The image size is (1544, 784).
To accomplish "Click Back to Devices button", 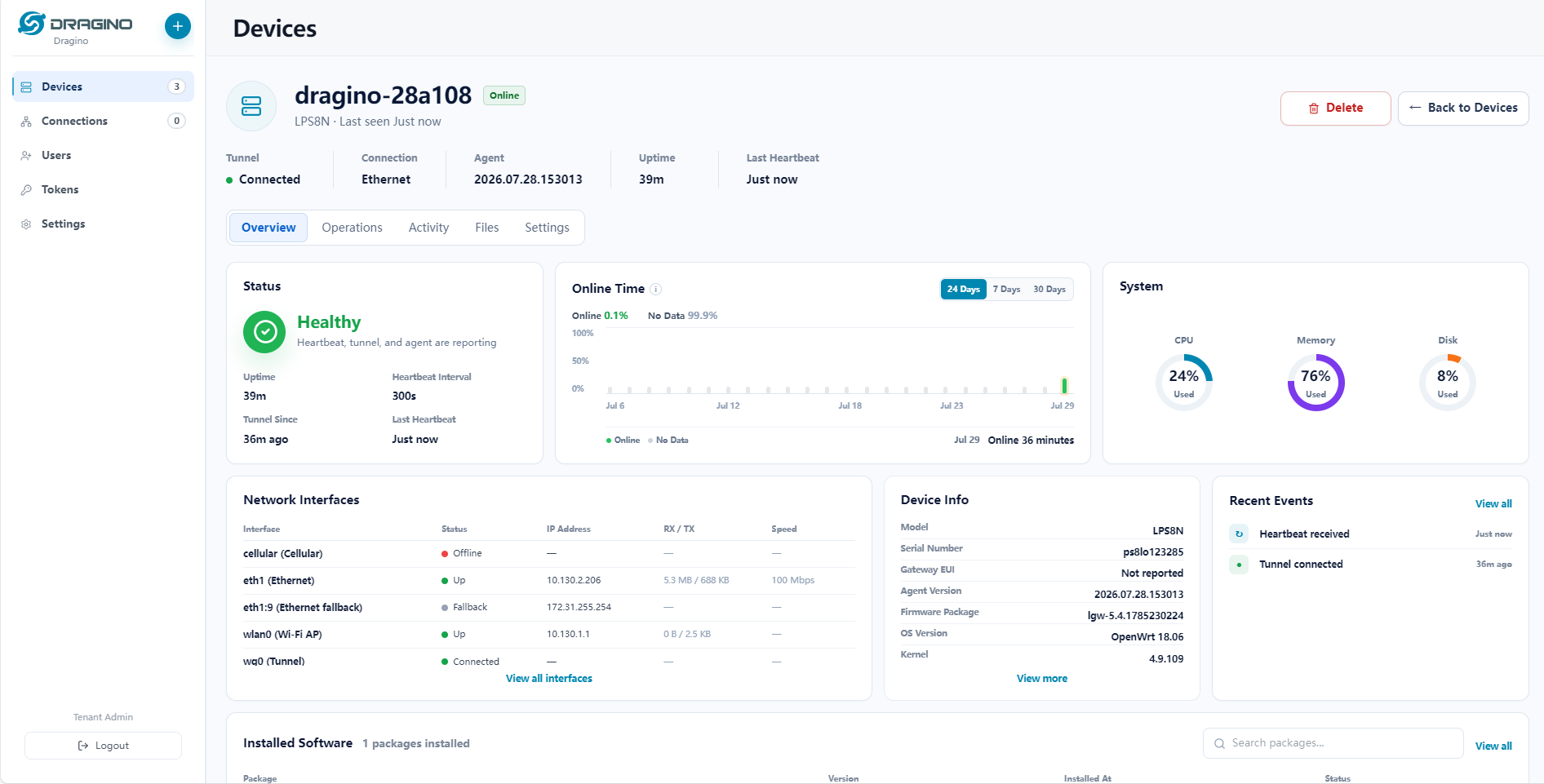I will point(1463,109).
